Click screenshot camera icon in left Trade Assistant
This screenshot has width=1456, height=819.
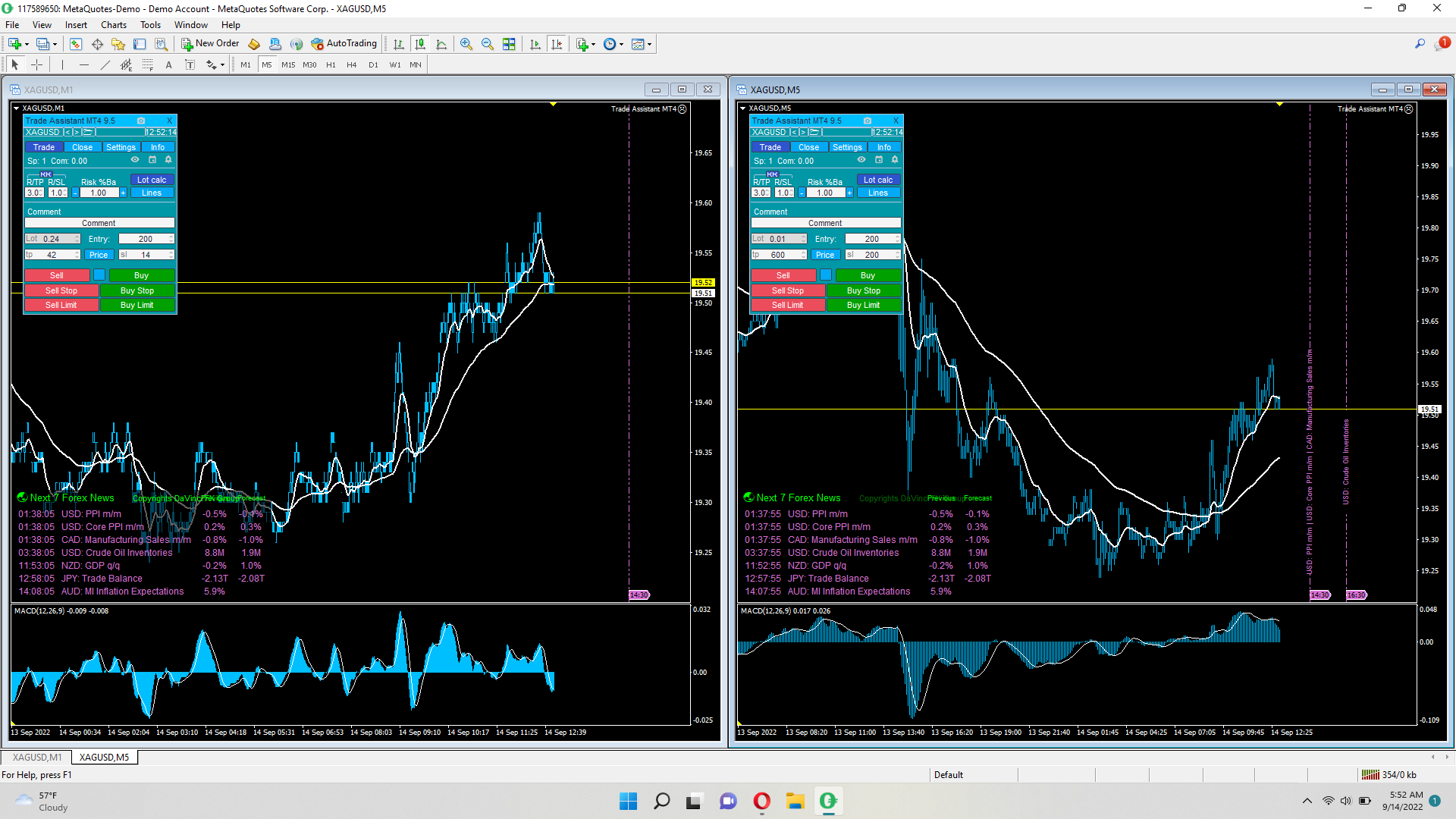(141, 121)
